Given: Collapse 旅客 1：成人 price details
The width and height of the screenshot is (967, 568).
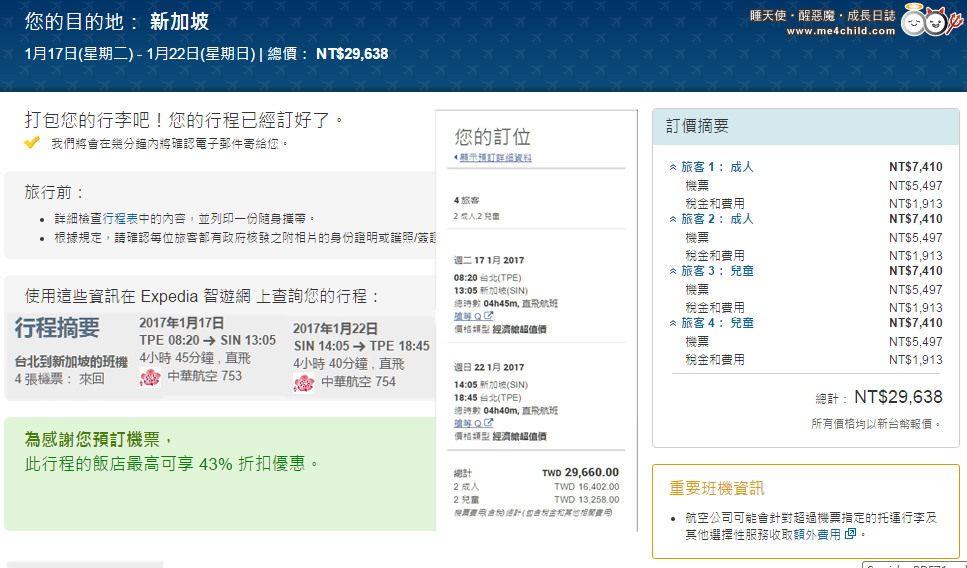Looking at the screenshot, I should (711, 167).
